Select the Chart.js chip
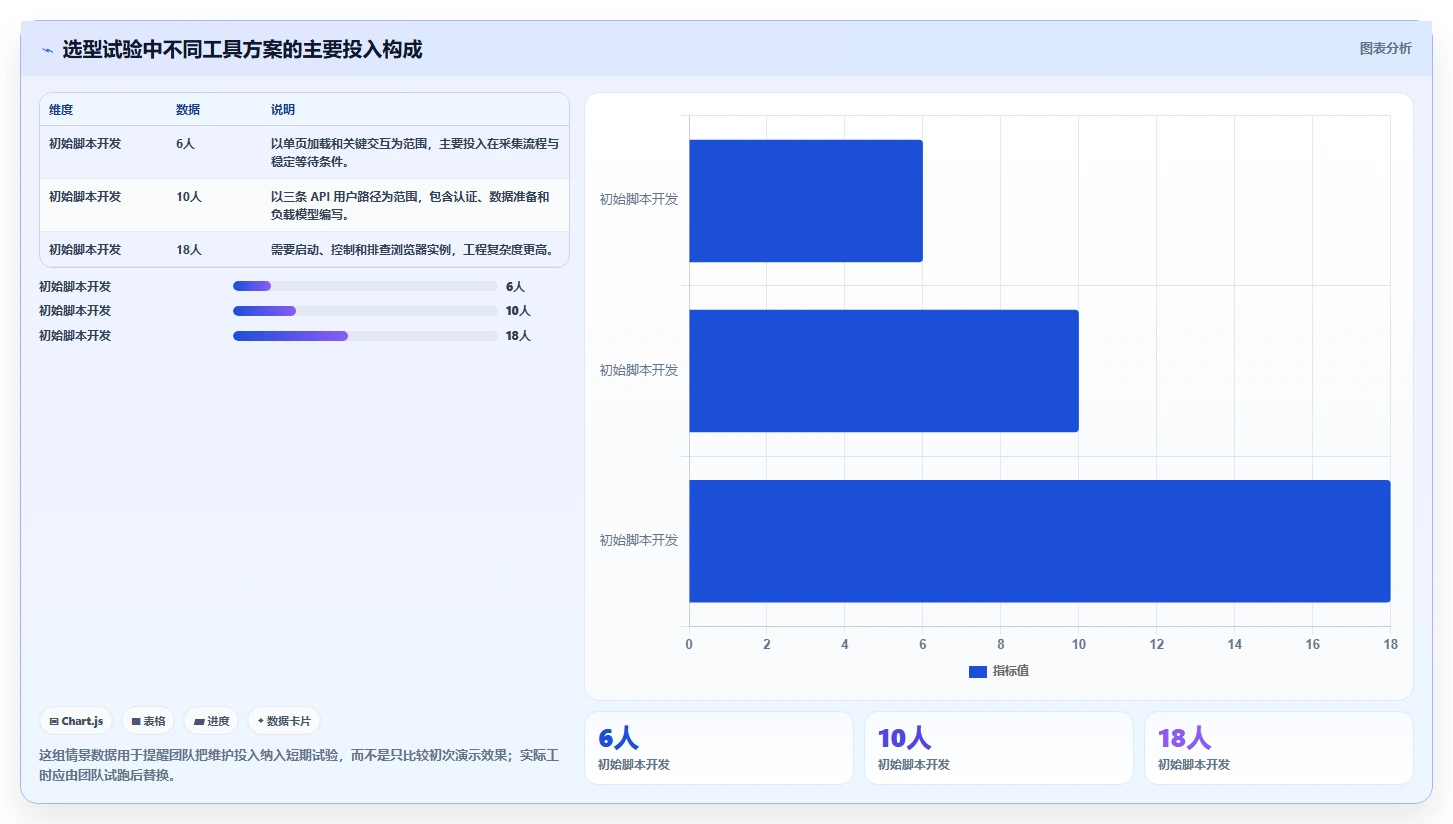 [76, 721]
